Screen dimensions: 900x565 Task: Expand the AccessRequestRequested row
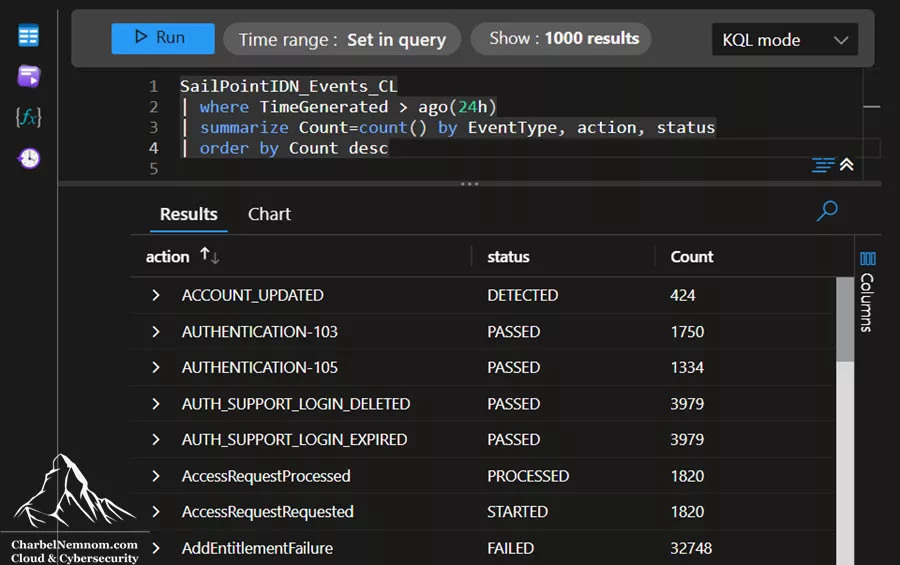coord(156,512)
